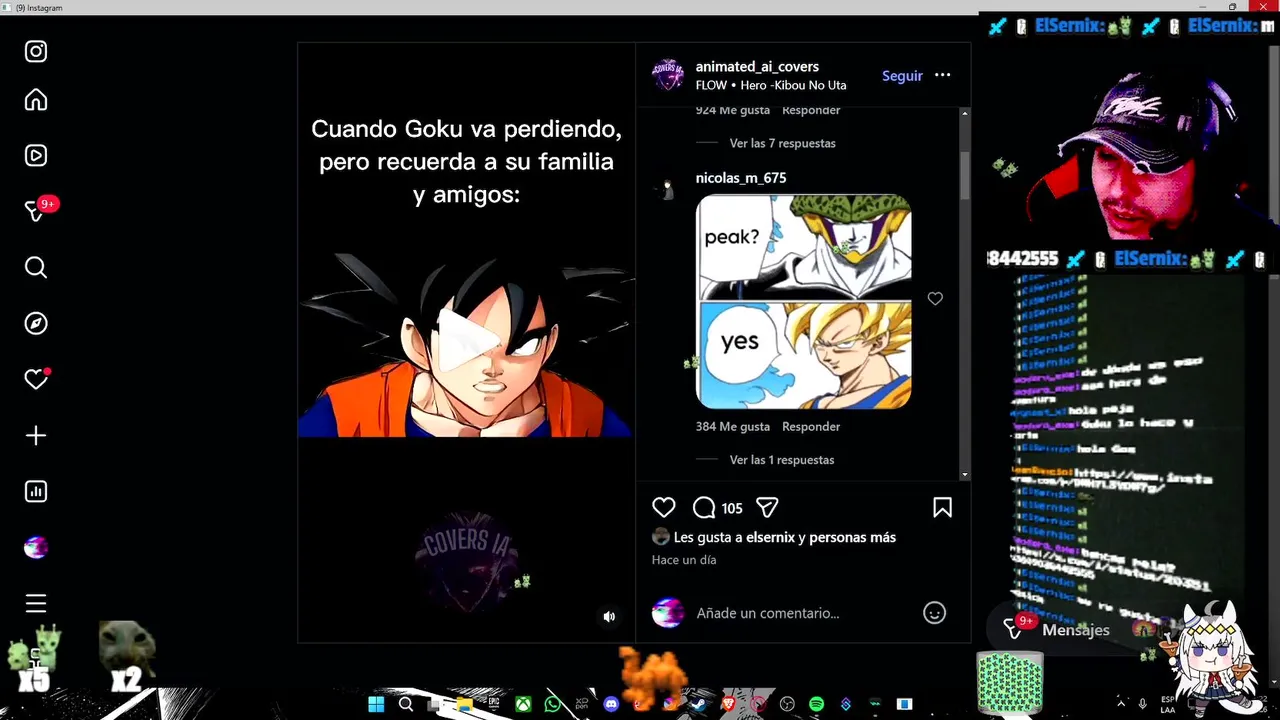Open WhatsApp from the taskbar
Viewport: 1280px width, 720px height.
click(x=553, y=704)
